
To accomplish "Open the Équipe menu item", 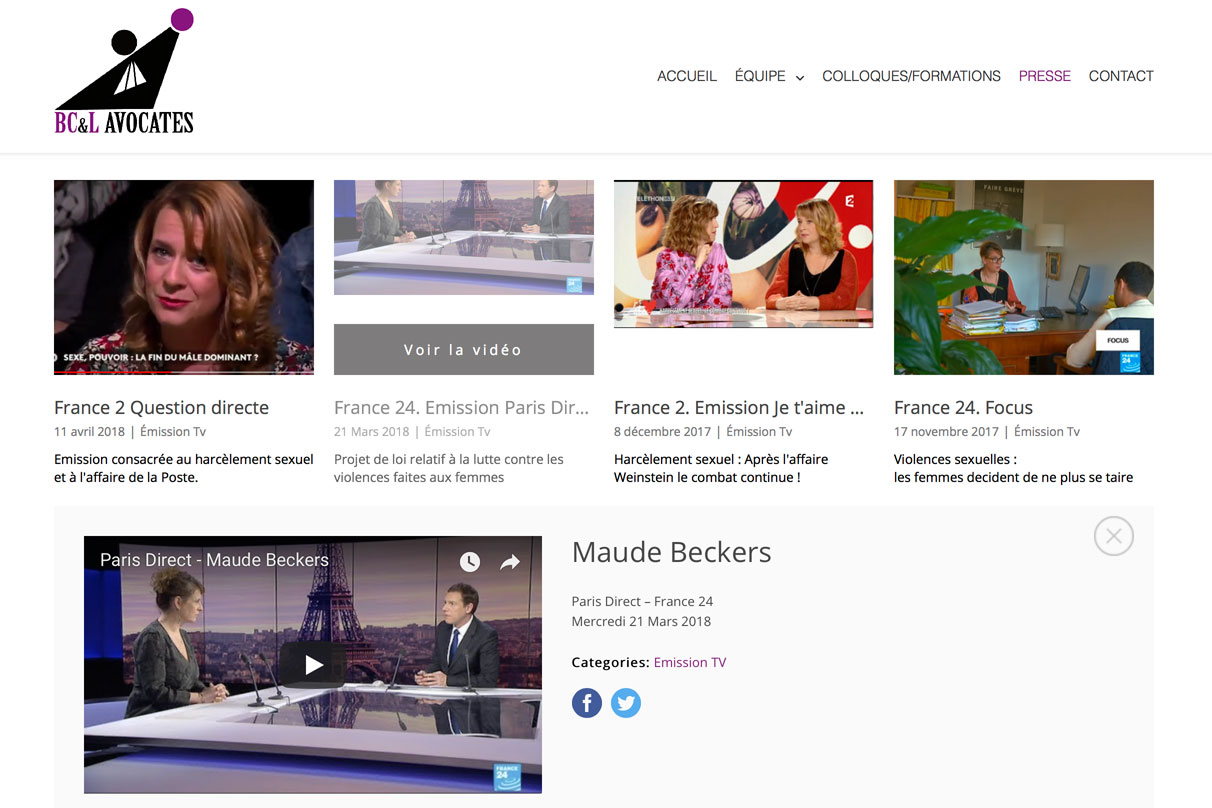I will (760, 76).
